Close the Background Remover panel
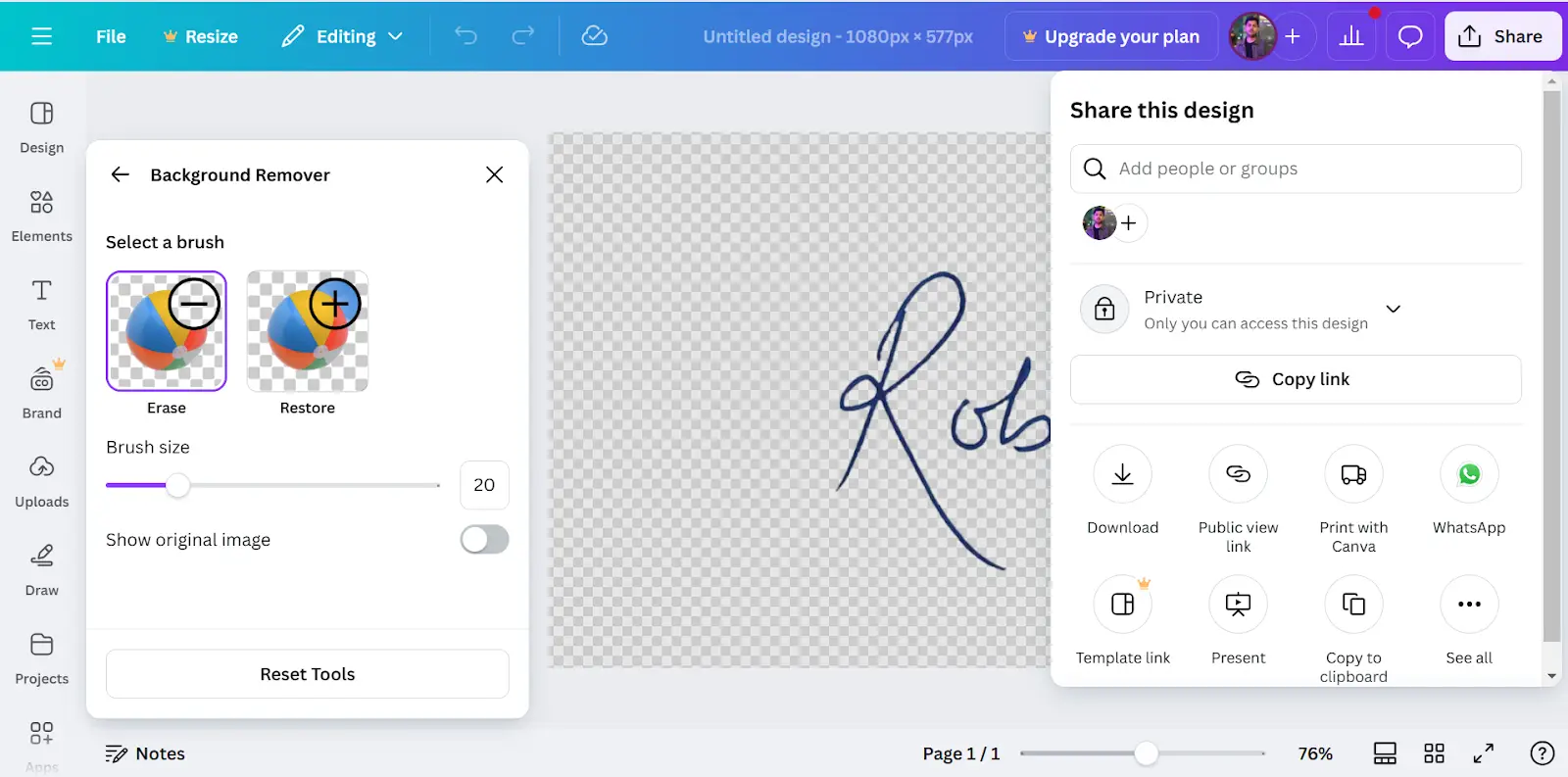Viewport: 1568px width, 777px height. click(x=494, y=174)
